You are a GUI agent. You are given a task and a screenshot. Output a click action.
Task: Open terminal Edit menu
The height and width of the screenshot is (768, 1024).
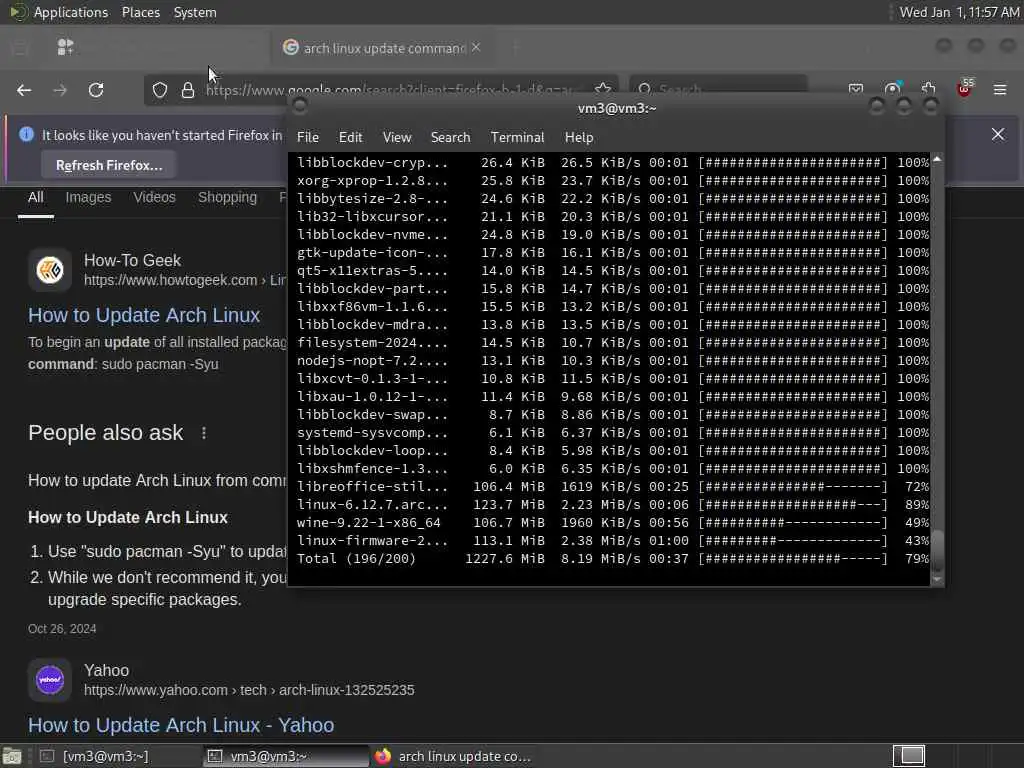pos(350,138)
